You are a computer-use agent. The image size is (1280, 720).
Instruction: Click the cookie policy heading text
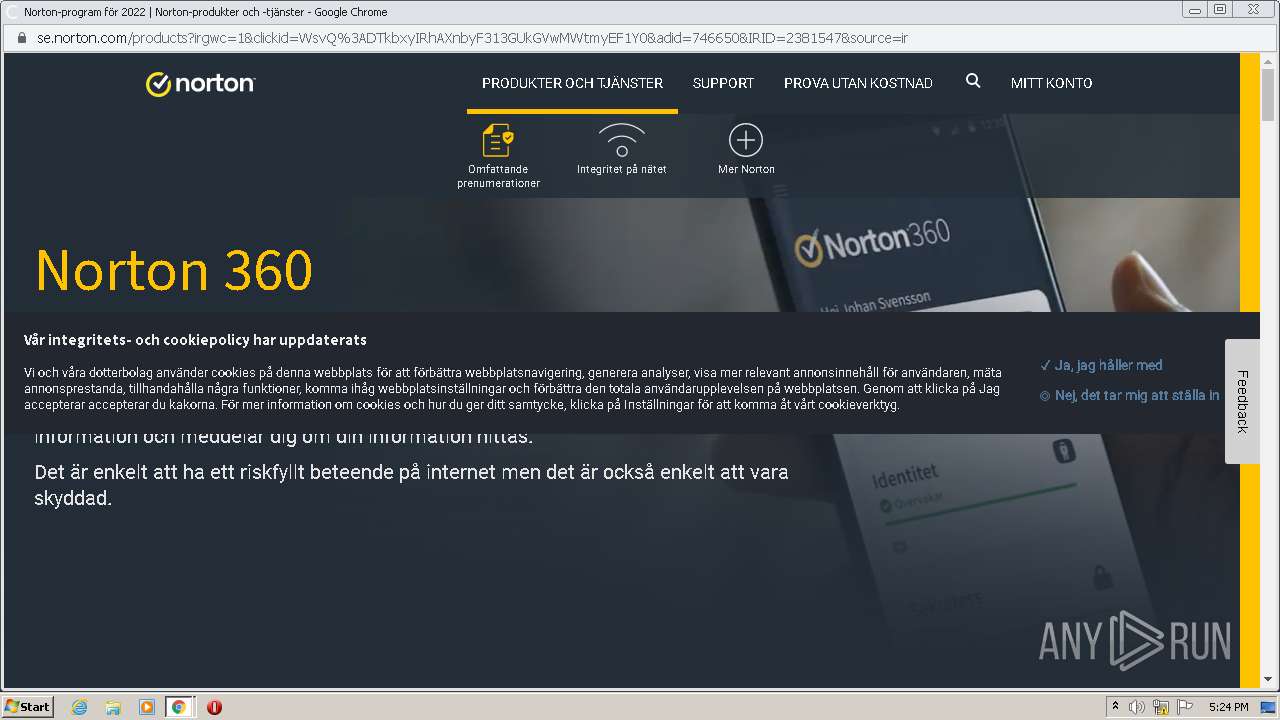pyautogui.click(x=195, y=339)
